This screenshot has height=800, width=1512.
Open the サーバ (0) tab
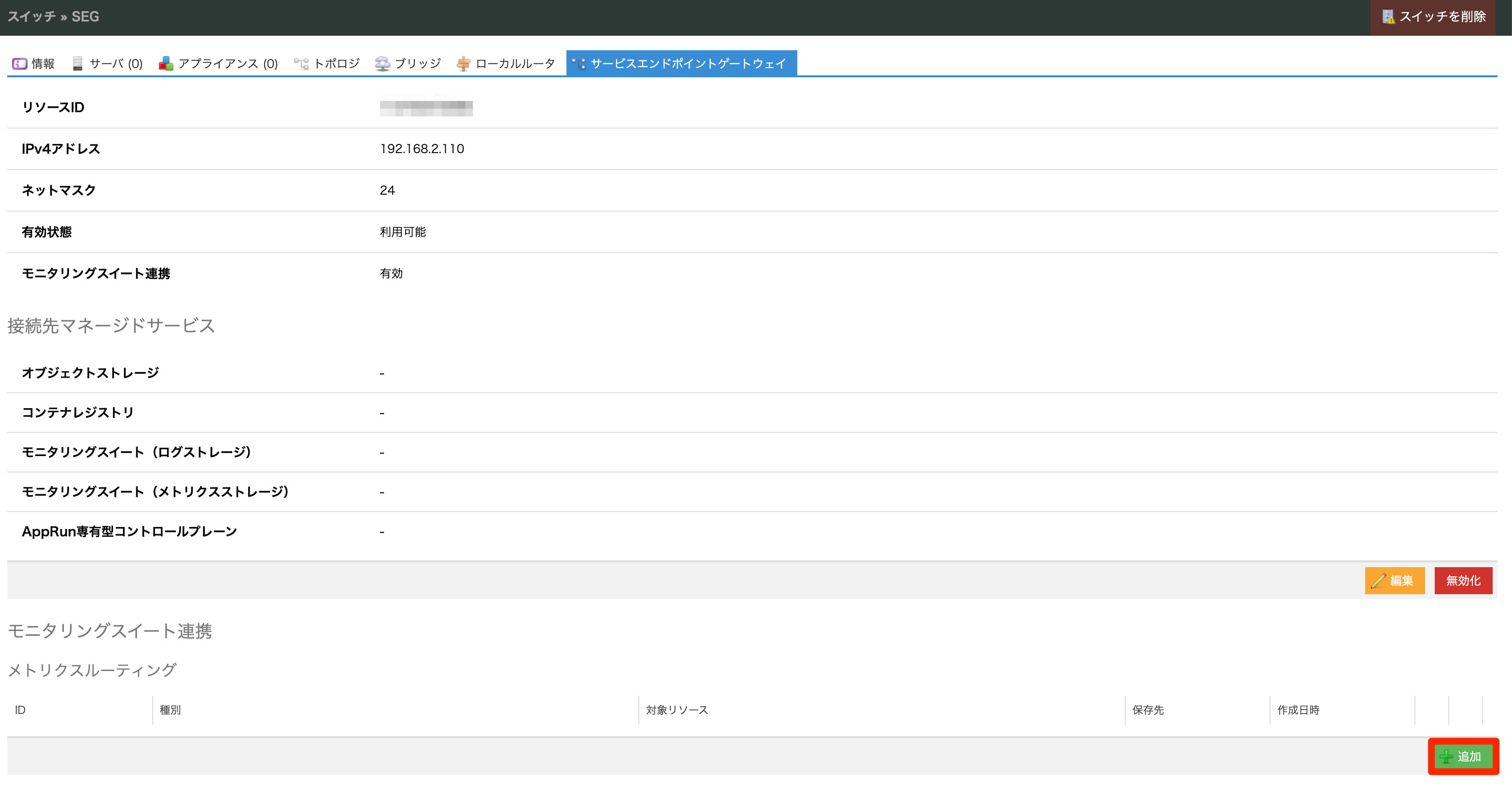tap(115, 63)
